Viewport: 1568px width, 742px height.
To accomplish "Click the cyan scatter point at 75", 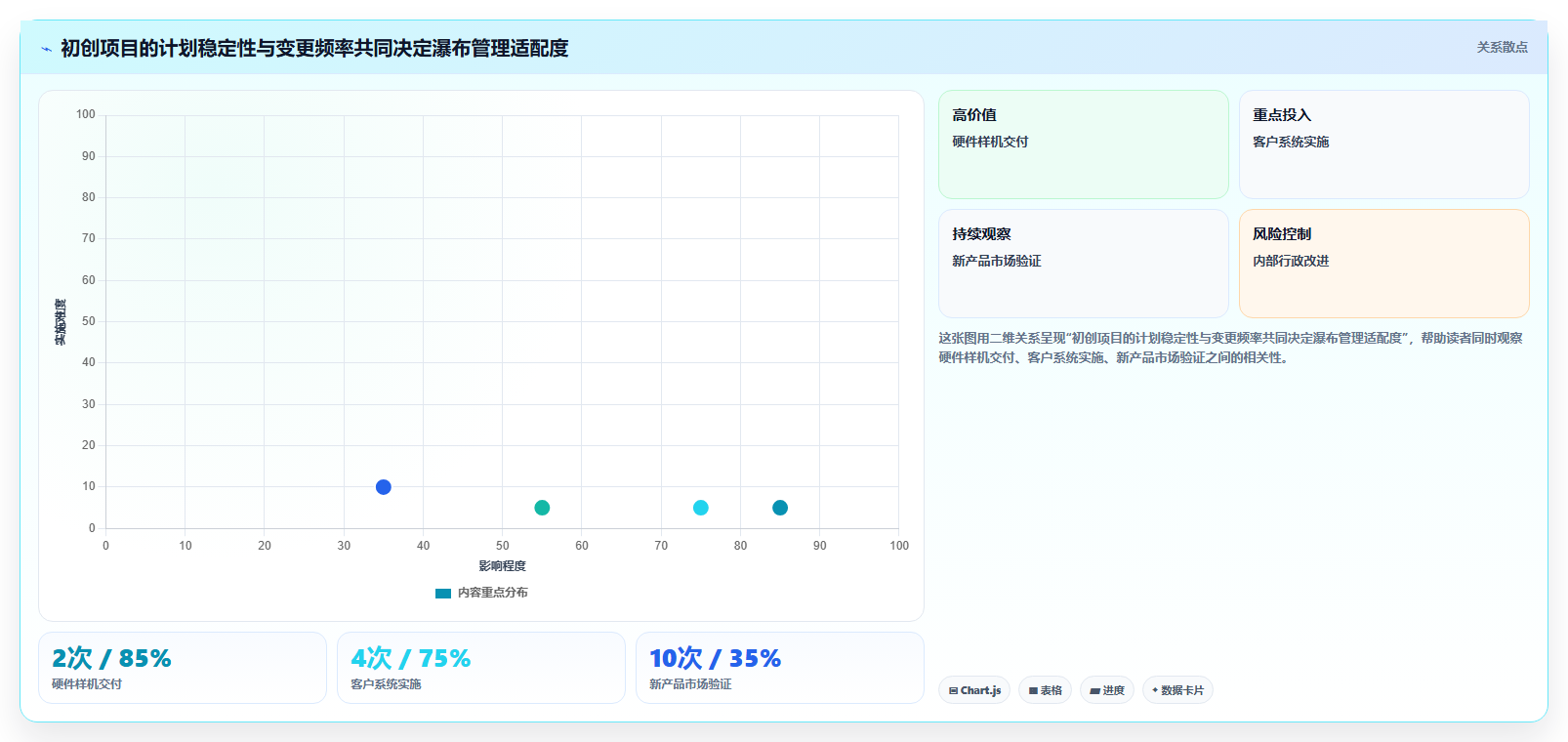I will [x=701, y=508].
